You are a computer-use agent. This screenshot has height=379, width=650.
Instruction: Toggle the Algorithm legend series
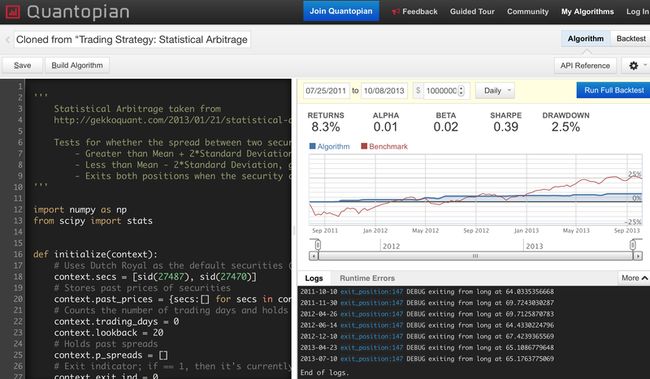330,146
